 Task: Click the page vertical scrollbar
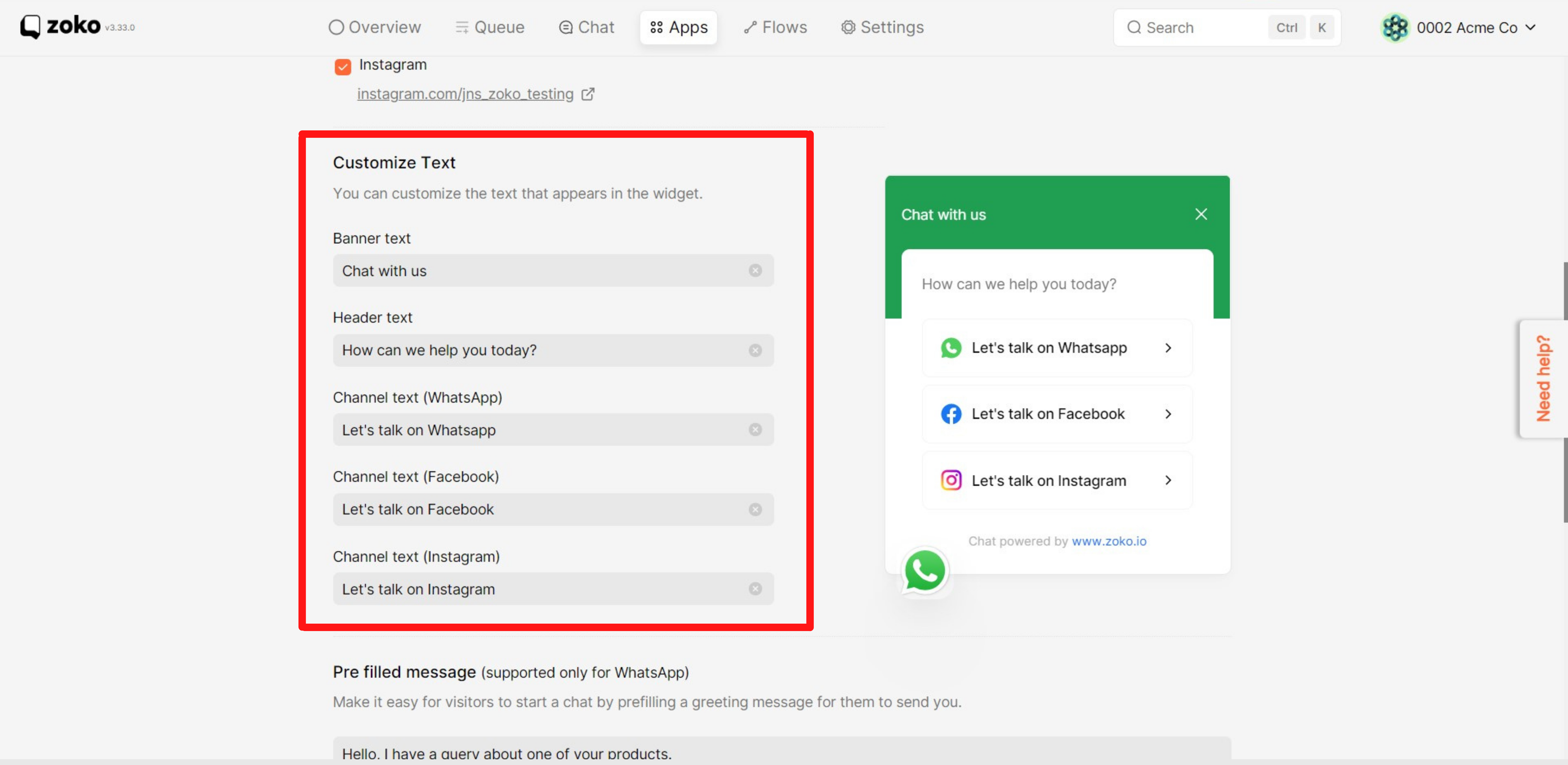click(1565, 392)
